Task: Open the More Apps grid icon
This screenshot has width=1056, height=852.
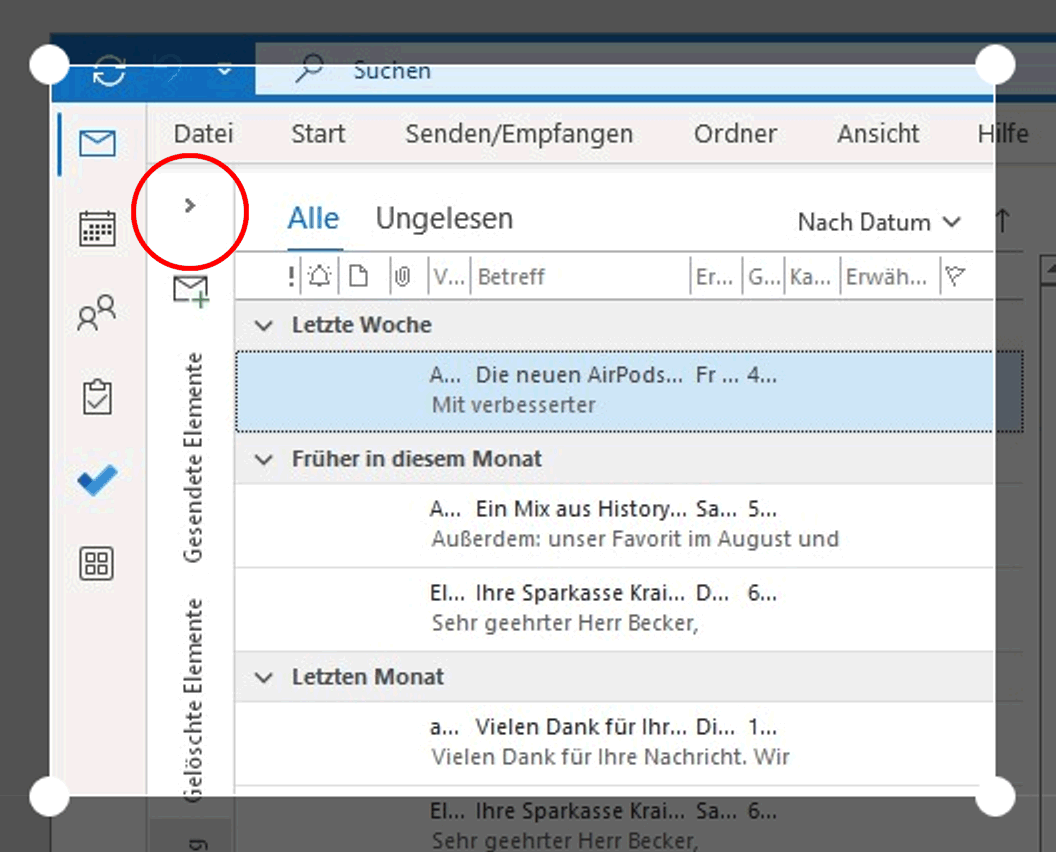Action: tap(97, 564)
